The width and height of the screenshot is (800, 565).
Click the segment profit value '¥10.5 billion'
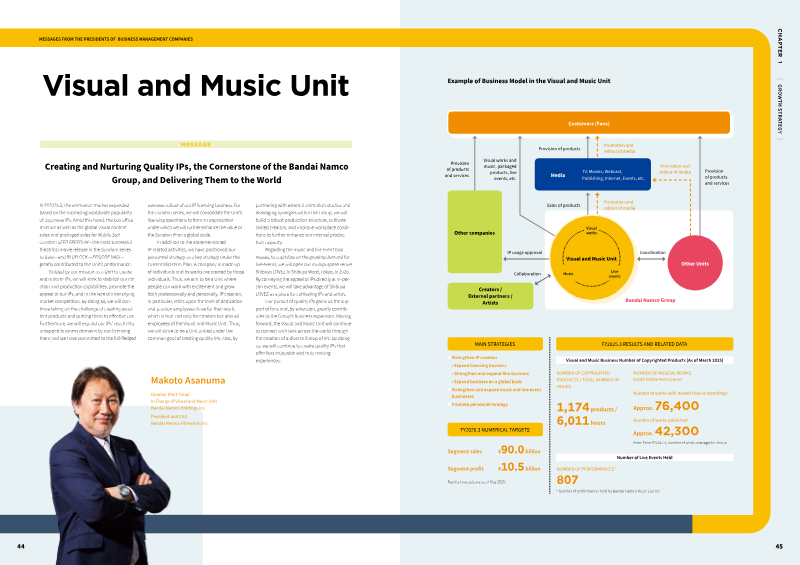pos(519,468)
